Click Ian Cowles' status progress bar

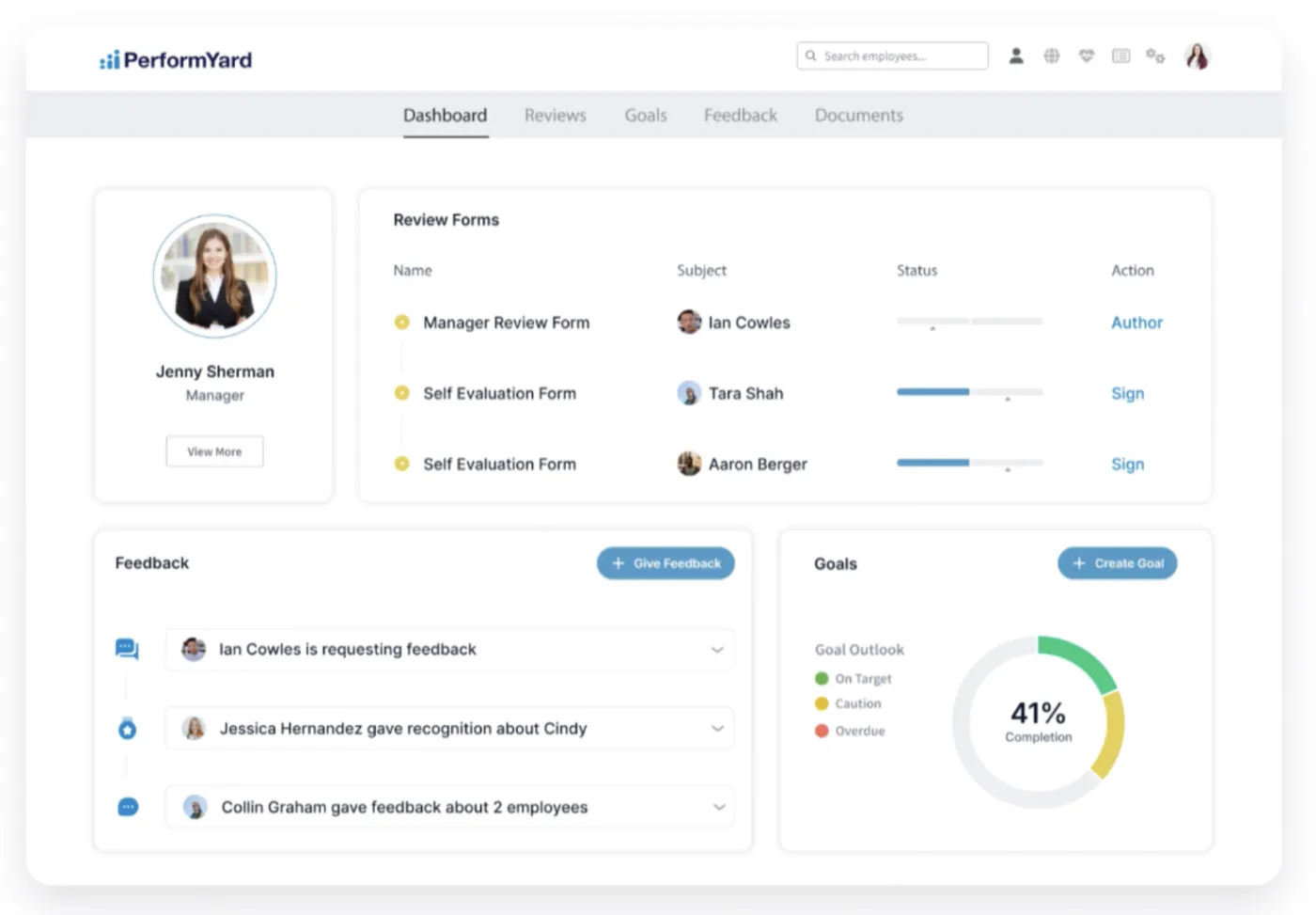(x=970, y=322)
